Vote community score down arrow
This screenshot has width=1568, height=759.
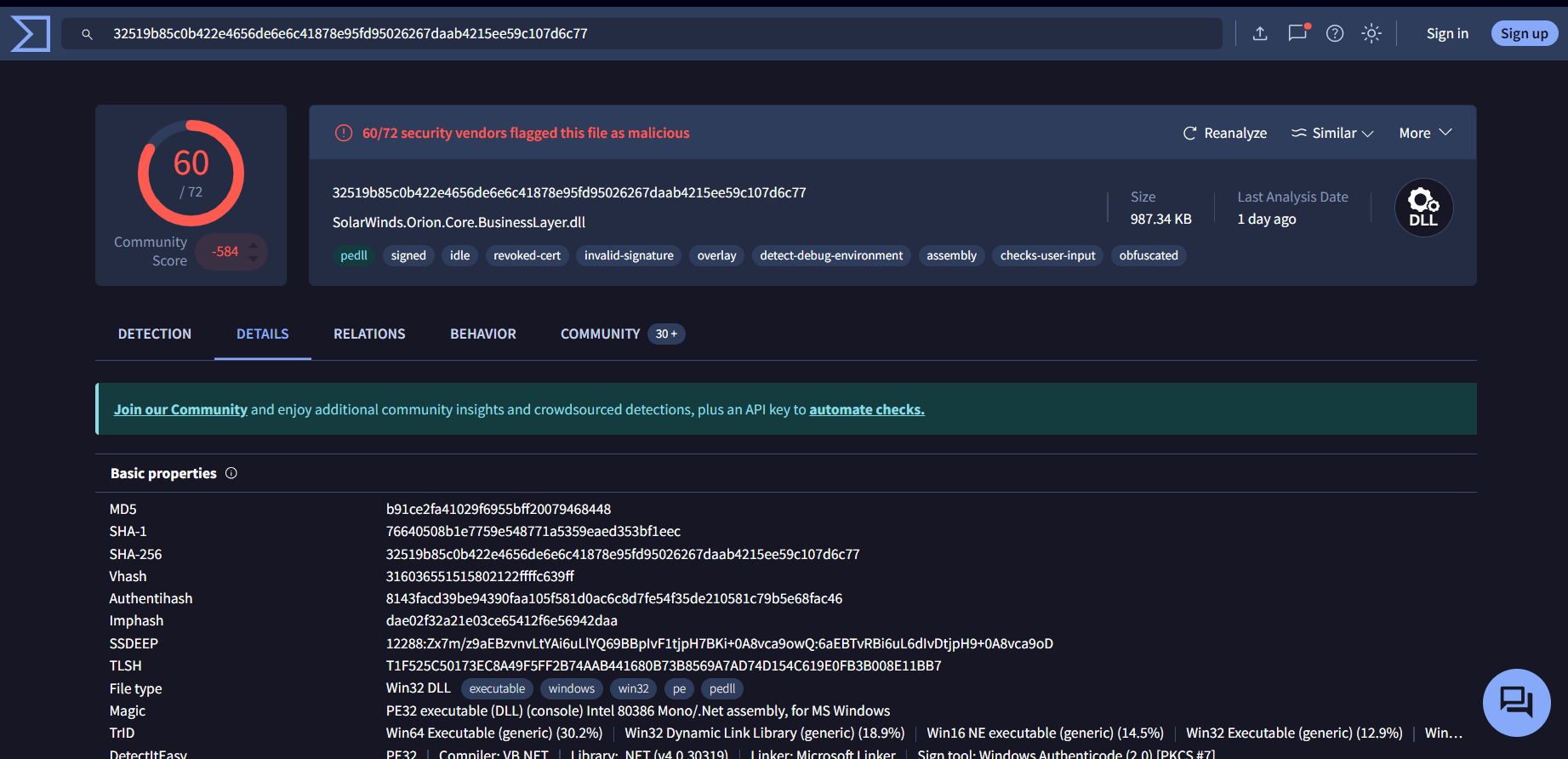tap(254, 258)
